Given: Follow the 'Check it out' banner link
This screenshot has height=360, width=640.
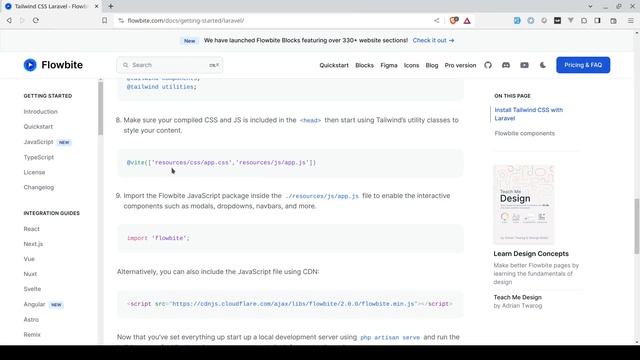Looking at the screenshot, I should pyautogui.click(x=433, y=40).
